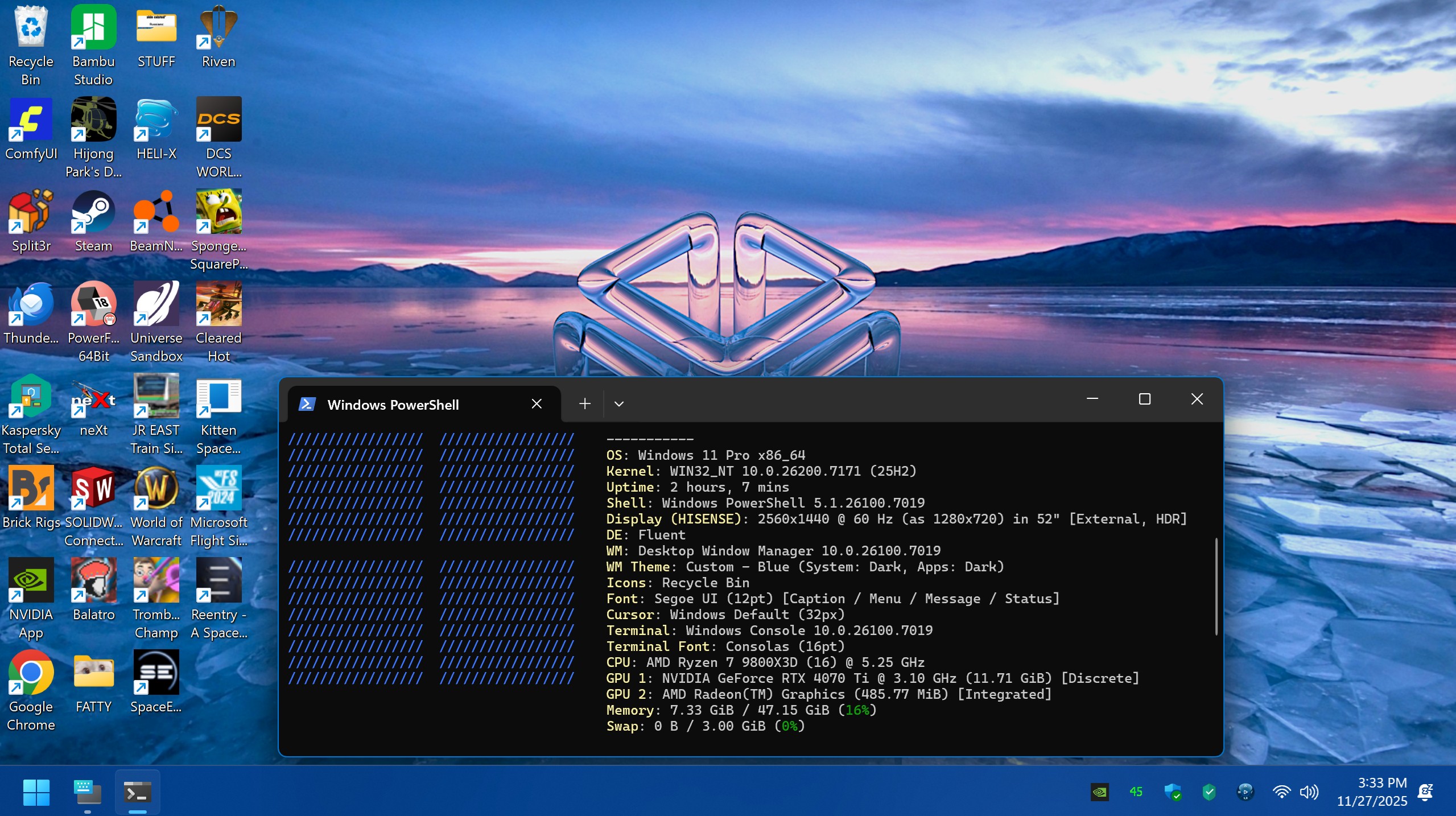Click the terminal window vertical scrollbar
The height and width of the screenshot is (816, 1456).
coord(1216,586)
